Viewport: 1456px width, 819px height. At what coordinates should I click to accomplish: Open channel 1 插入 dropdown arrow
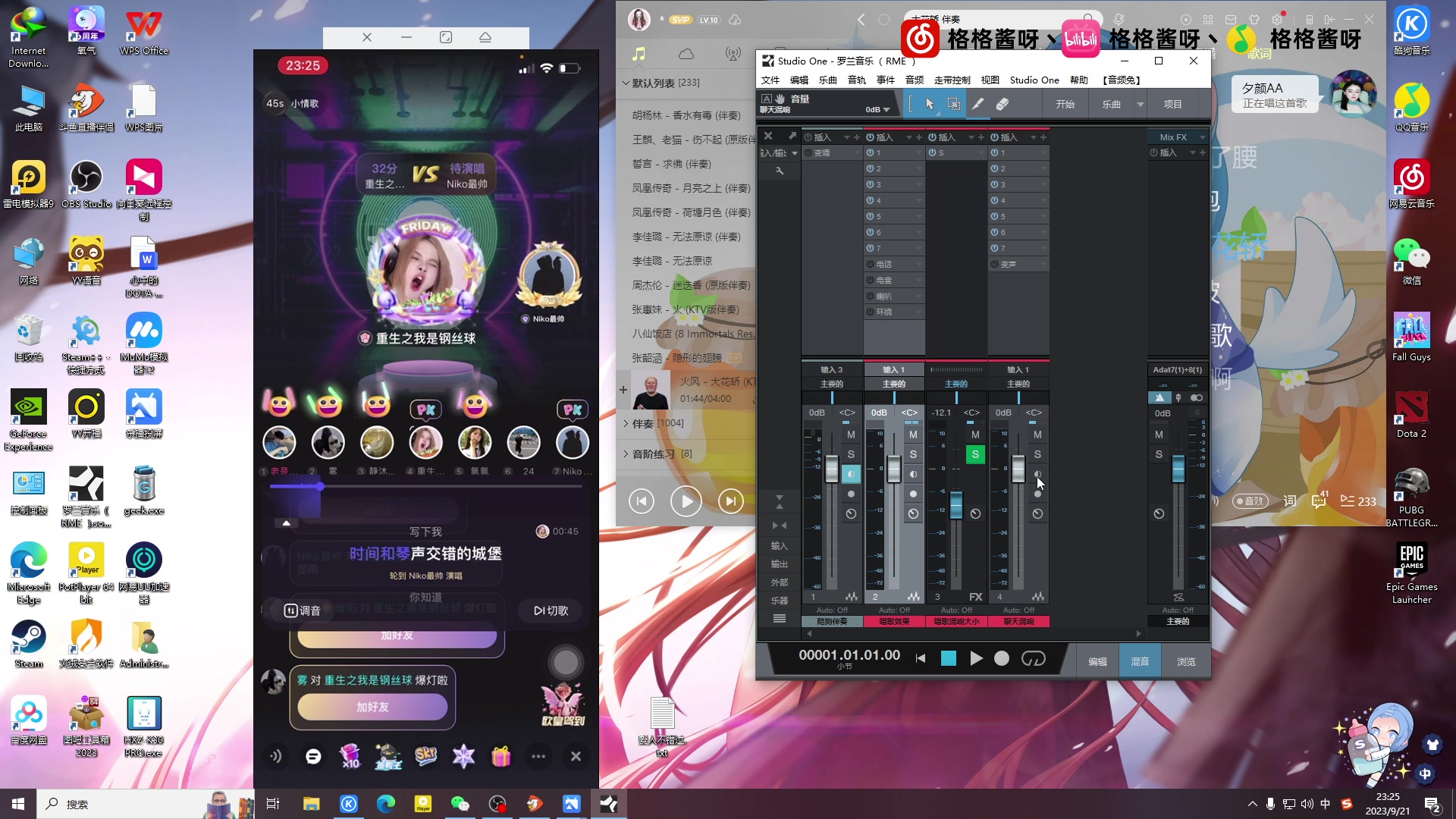coord(846,137)
